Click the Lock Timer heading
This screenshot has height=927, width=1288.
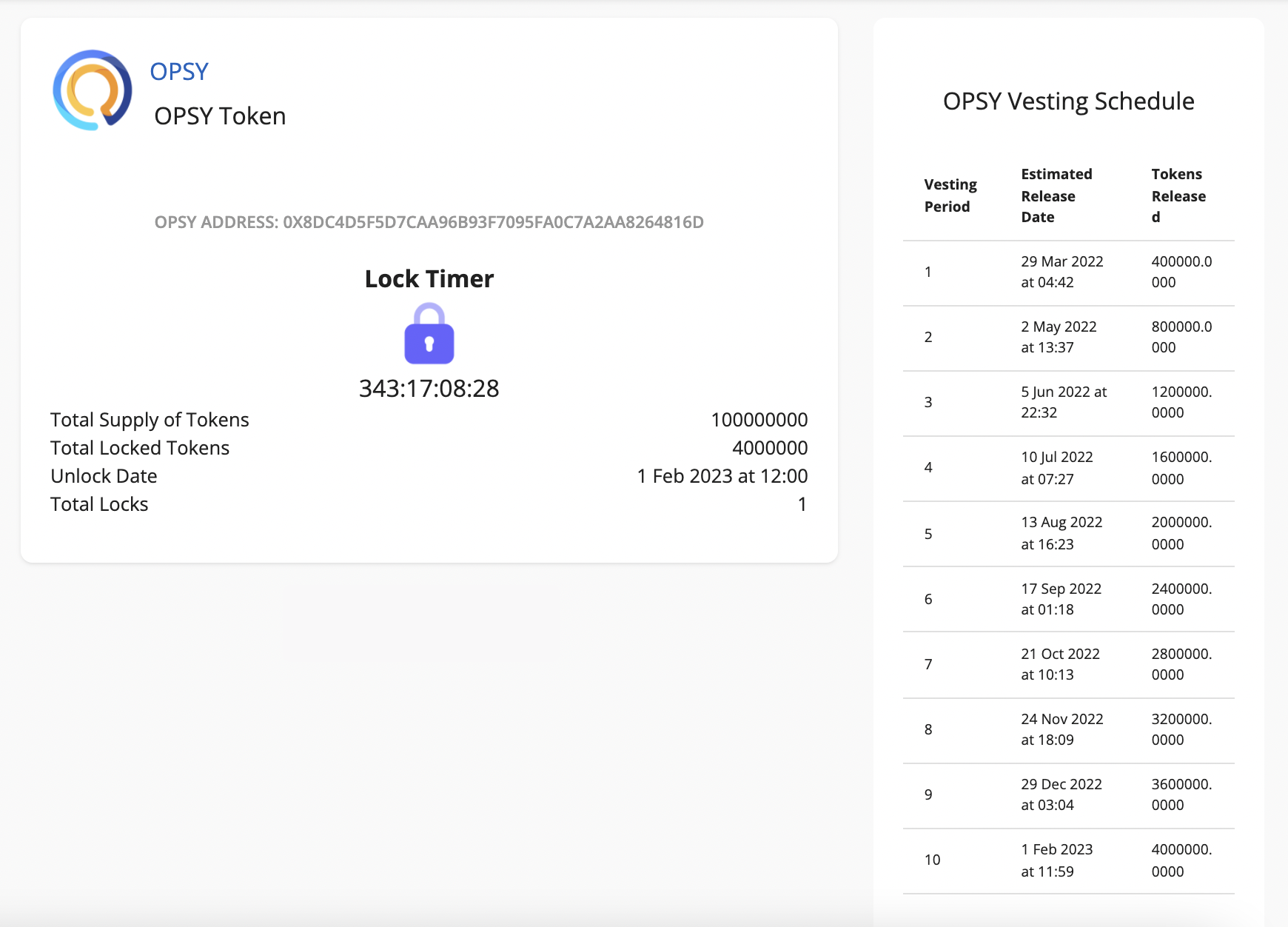429,279
